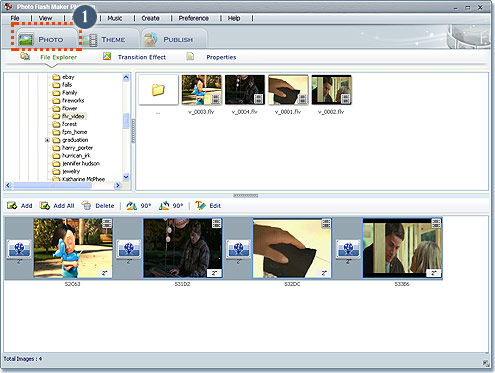Click transition icon before slide 532DC
This screenshot has height=373, width=495.
(238, 249)
